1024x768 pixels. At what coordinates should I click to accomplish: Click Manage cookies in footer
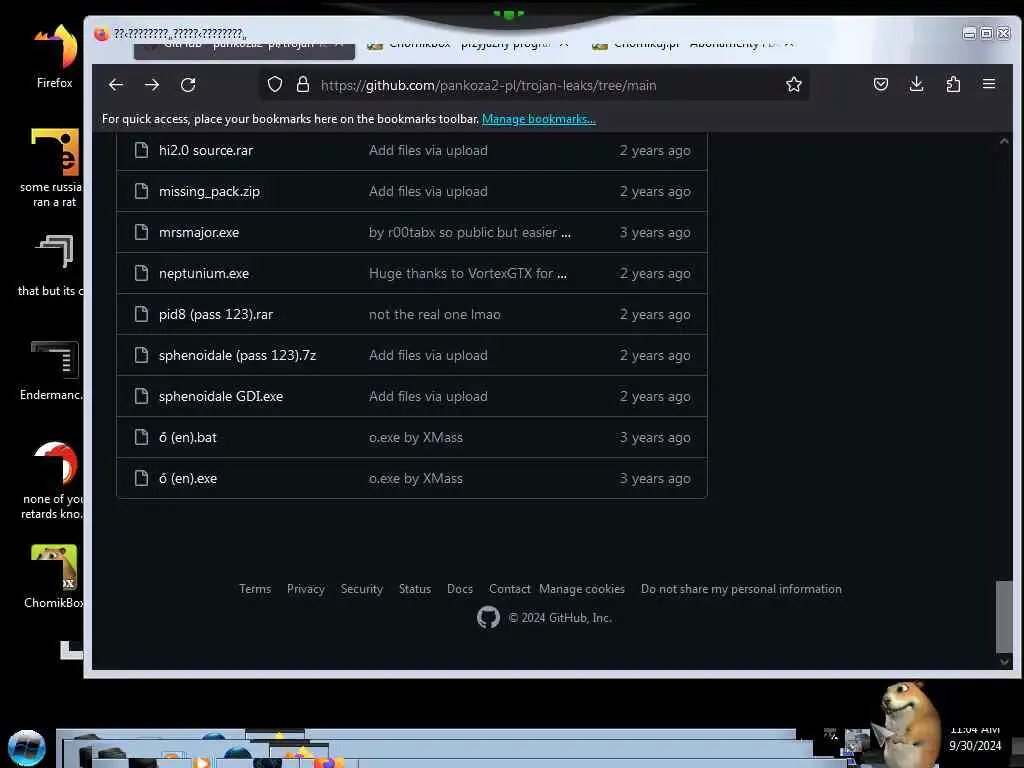point(582,589)
